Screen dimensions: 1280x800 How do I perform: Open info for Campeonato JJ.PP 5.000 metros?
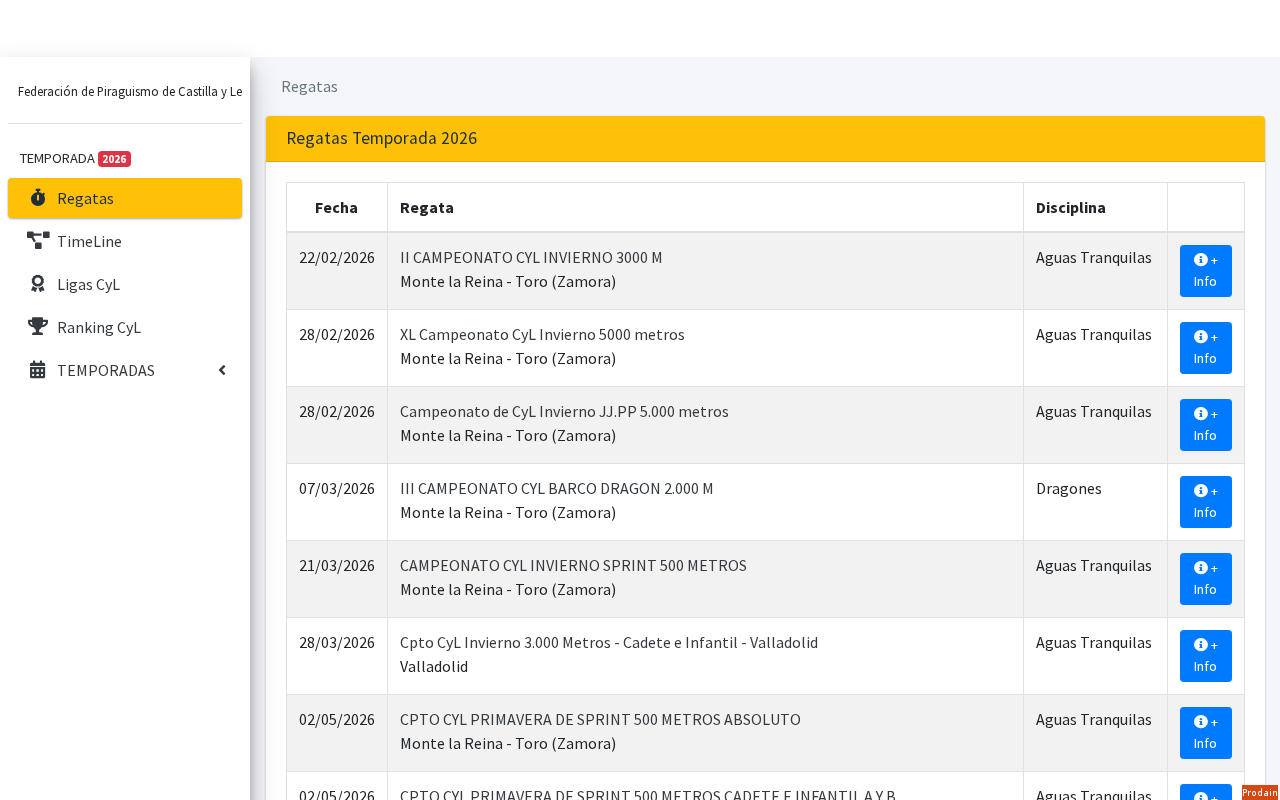point(1206,425)
